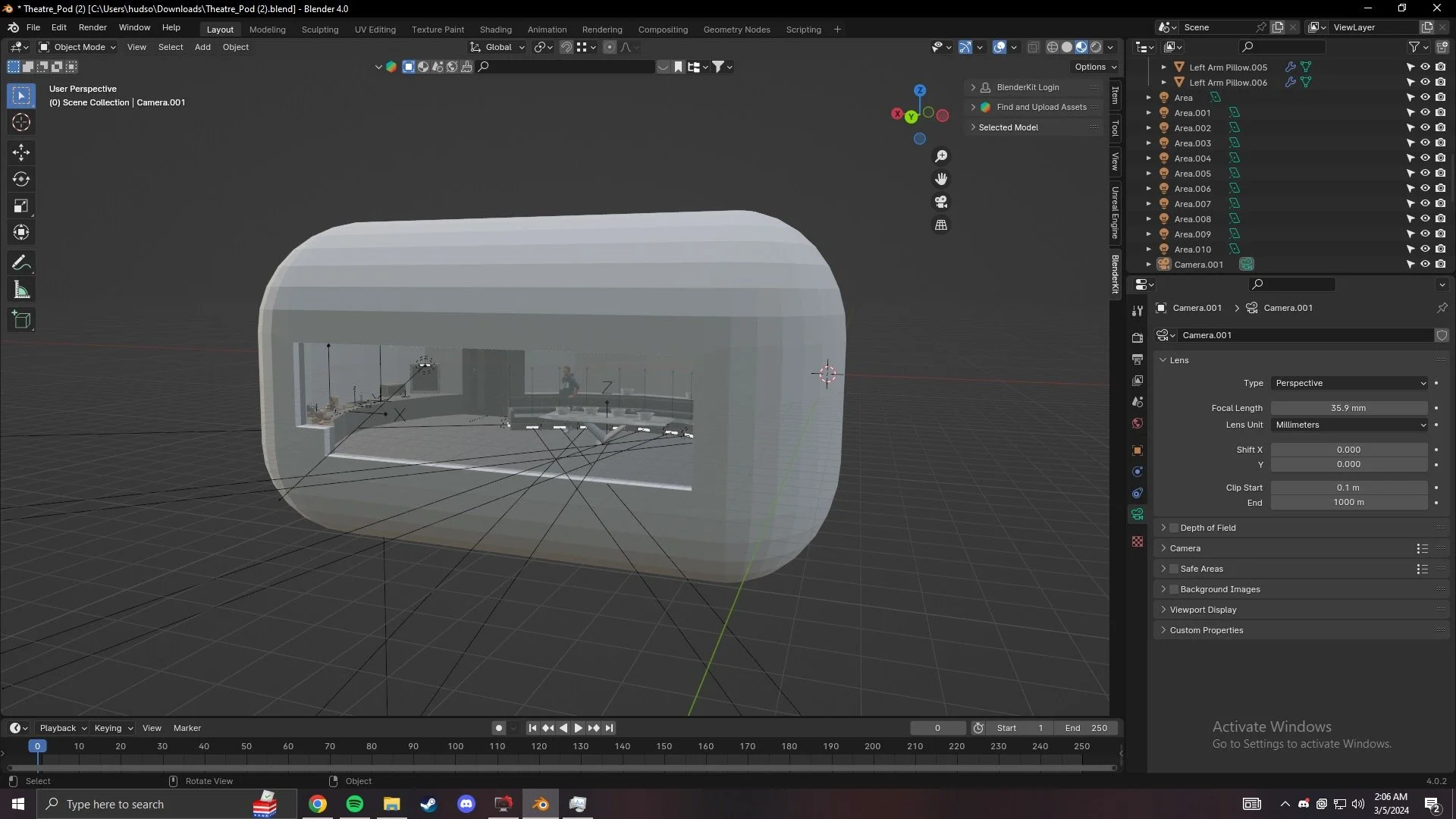This screenshot has height=819, width=1456.
Task: Enable the Safe Areas checkbox
Action: click(1174, 569)
